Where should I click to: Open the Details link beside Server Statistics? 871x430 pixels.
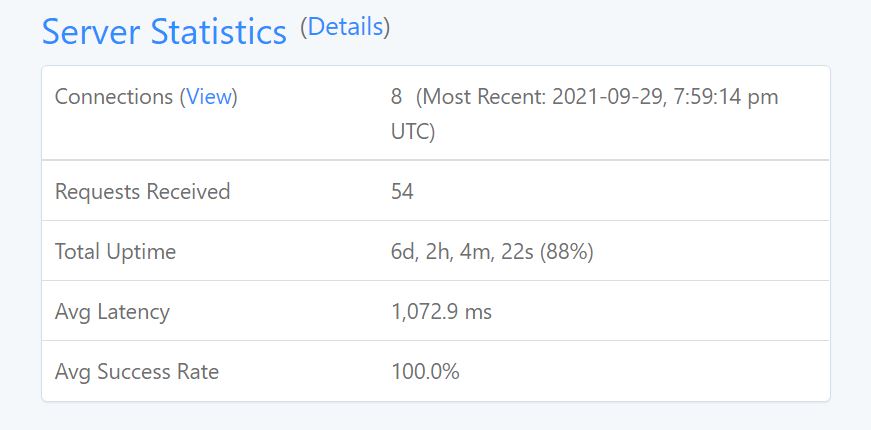(x=345, y=27)
